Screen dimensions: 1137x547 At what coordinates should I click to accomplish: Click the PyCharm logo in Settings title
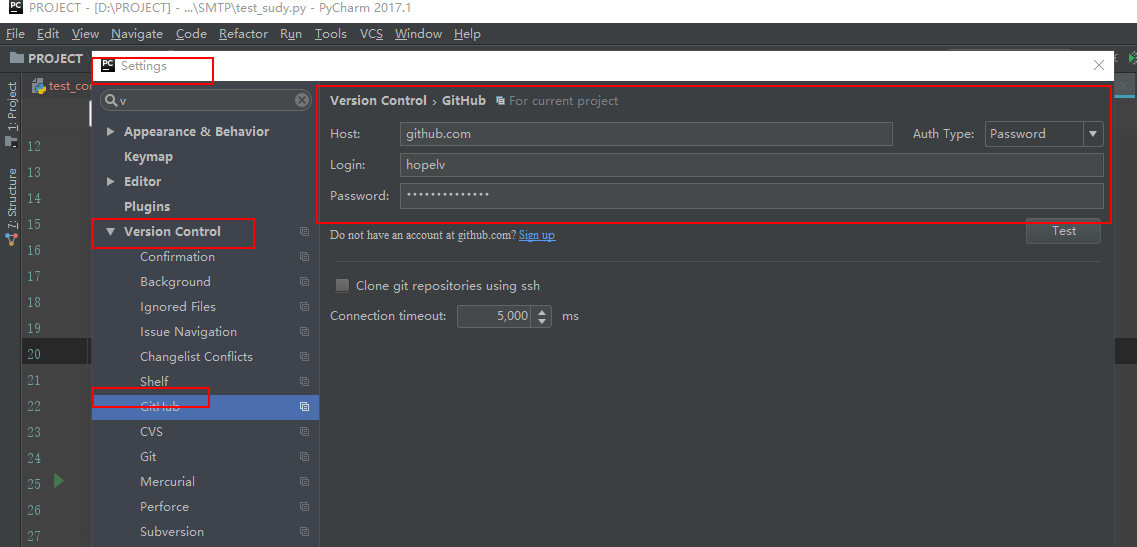pos(108,65)
